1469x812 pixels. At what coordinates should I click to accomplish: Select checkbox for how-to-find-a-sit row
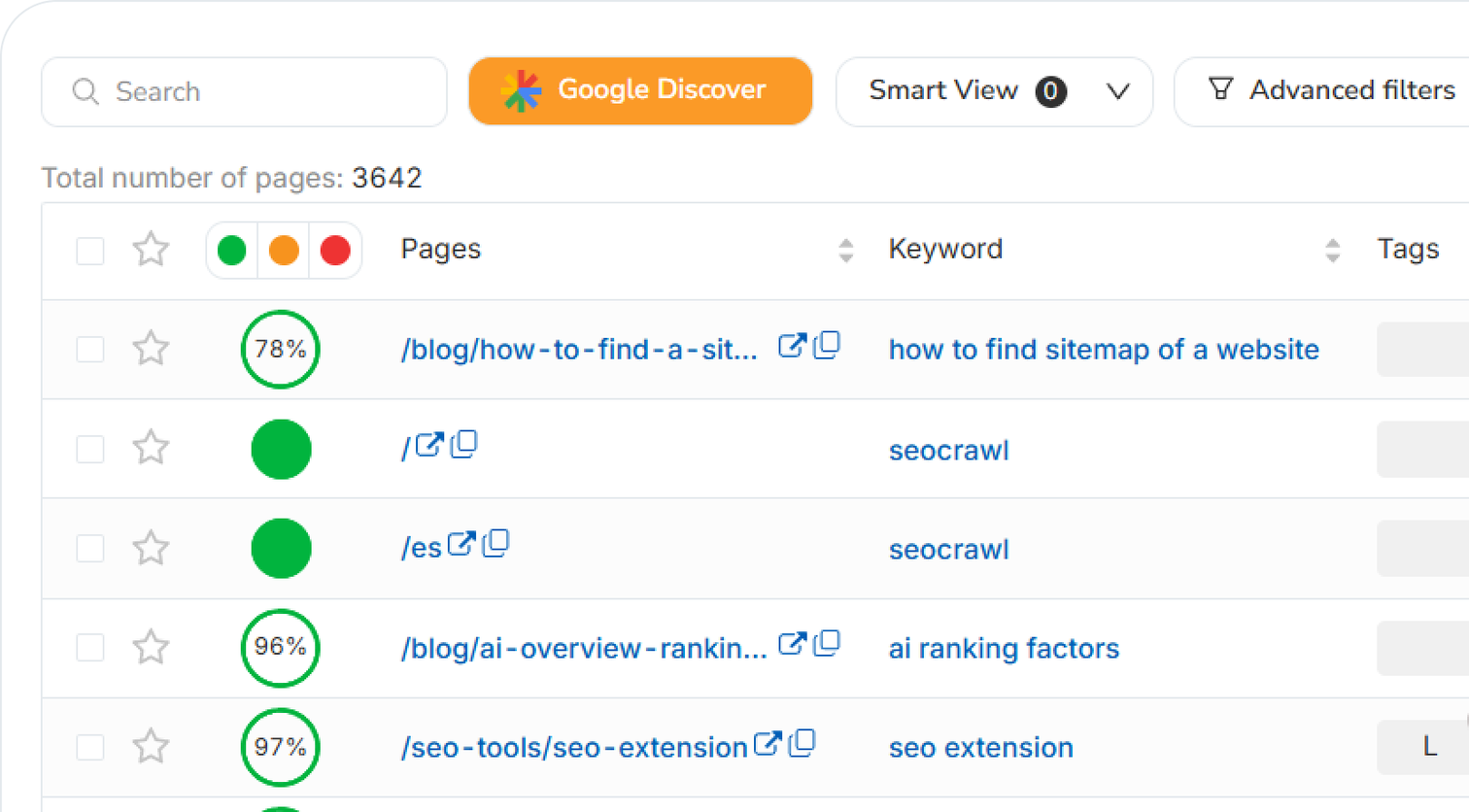tap(90, 350)
